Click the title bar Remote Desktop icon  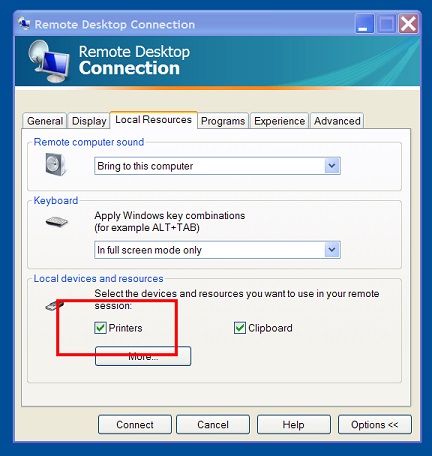pyautogui.click(x=24, y=24)
